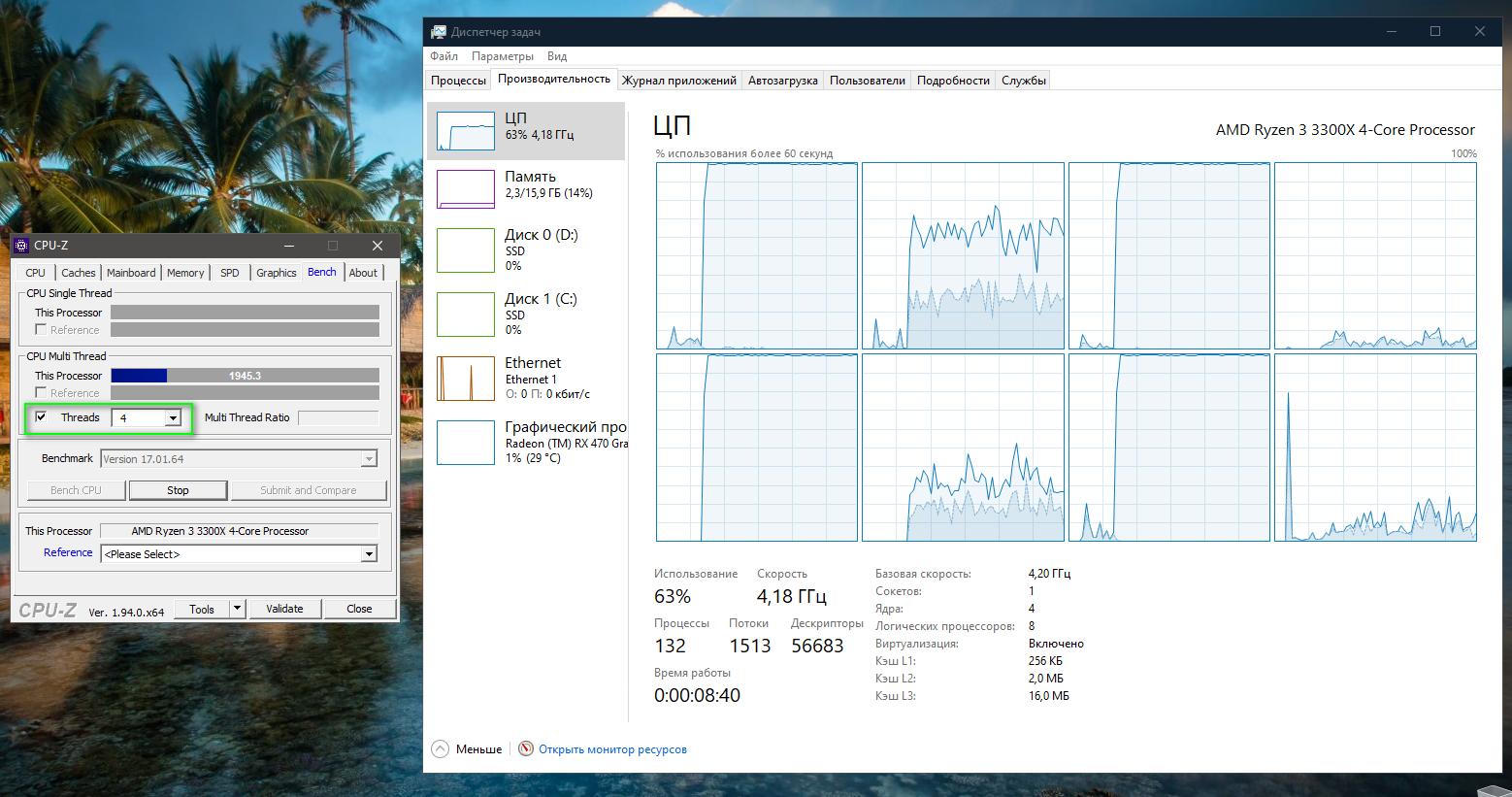Open the Файл menu
This screenshot has height=797, width=1512.
(444, 56)
